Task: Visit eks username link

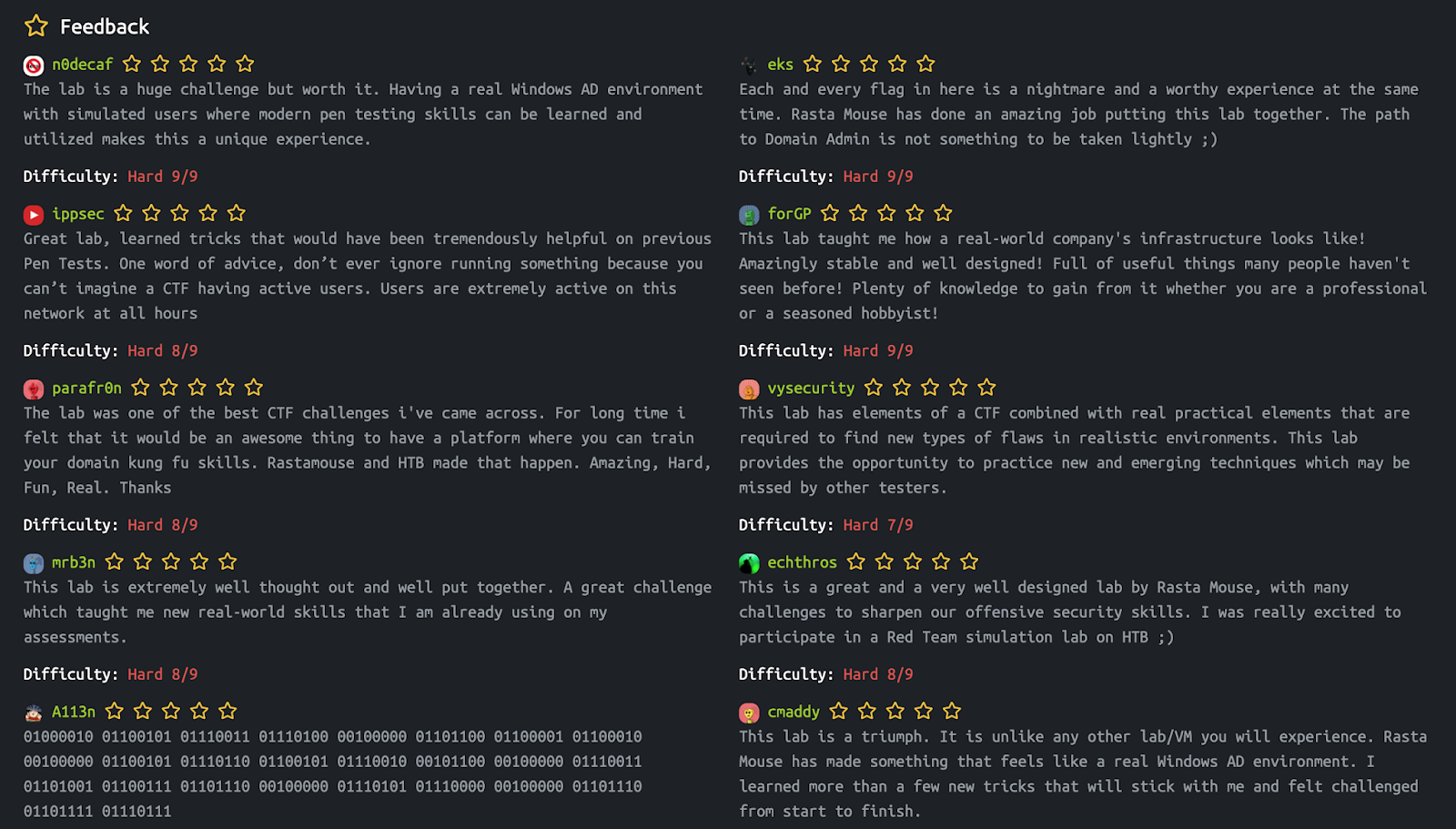Action: pos(780,65)
